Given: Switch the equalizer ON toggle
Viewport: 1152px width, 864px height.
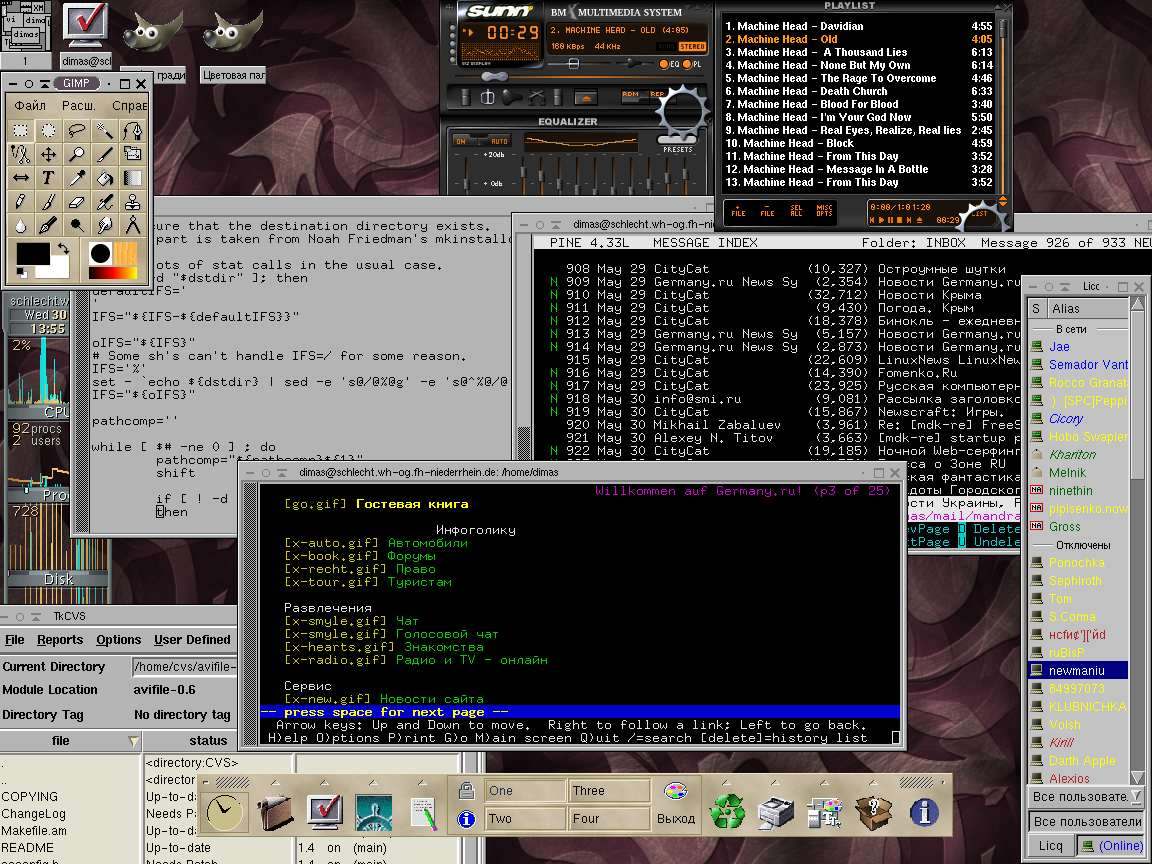Looking at the screenshot, I should pyautogui.click(x=461, y=141).
